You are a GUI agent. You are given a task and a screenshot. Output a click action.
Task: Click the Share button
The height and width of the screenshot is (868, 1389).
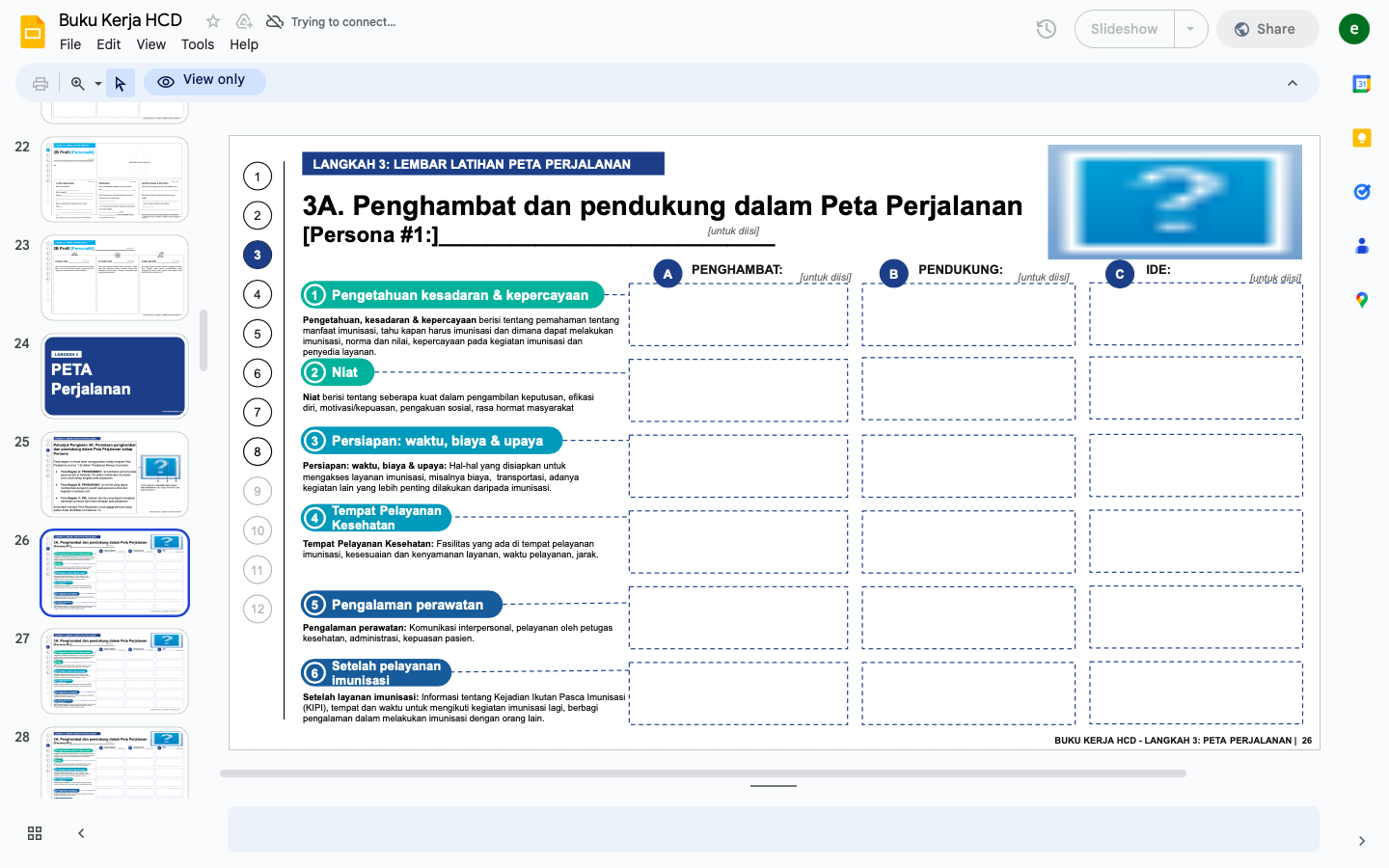coord(1267,29)
